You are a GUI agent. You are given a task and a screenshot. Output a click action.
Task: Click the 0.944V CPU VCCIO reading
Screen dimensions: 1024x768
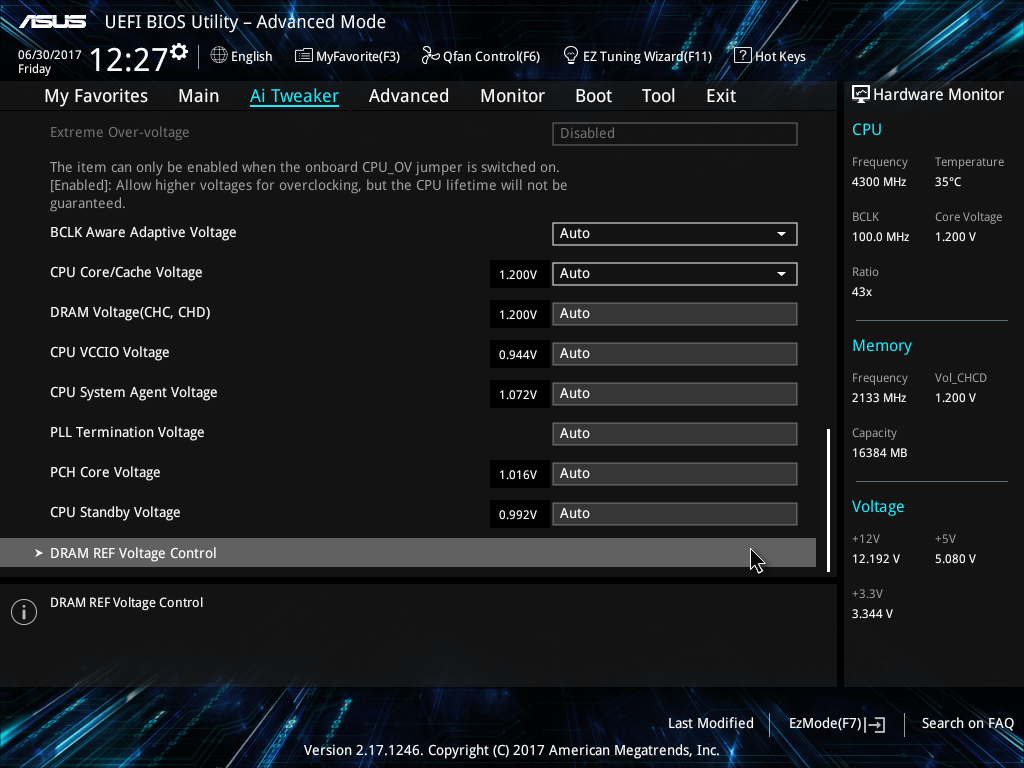pyautogui.click(x=519, y=355)
